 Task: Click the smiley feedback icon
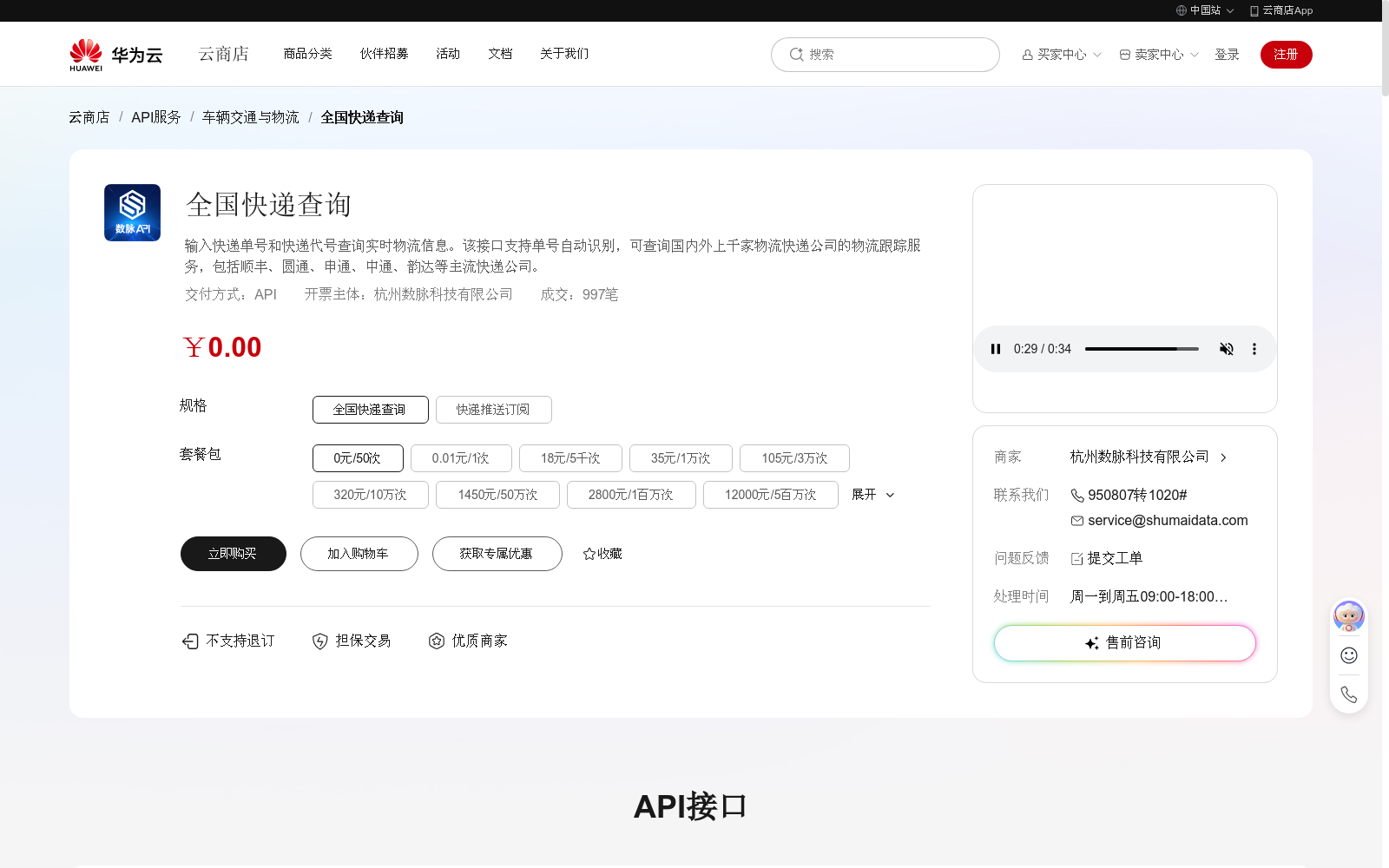(x=1349, y=655)
